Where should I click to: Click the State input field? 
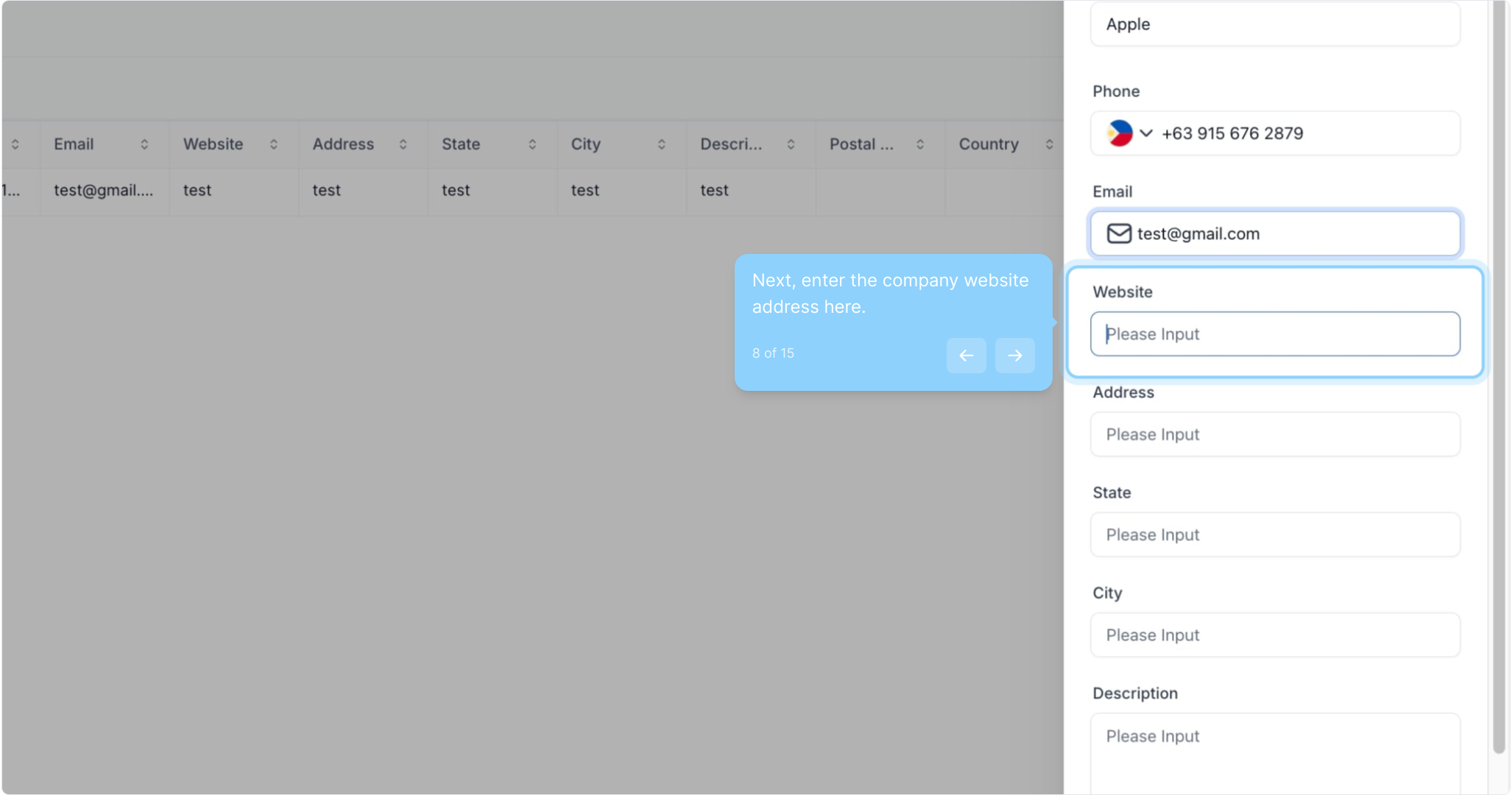pyautogui.click(x=1274, y=534)
